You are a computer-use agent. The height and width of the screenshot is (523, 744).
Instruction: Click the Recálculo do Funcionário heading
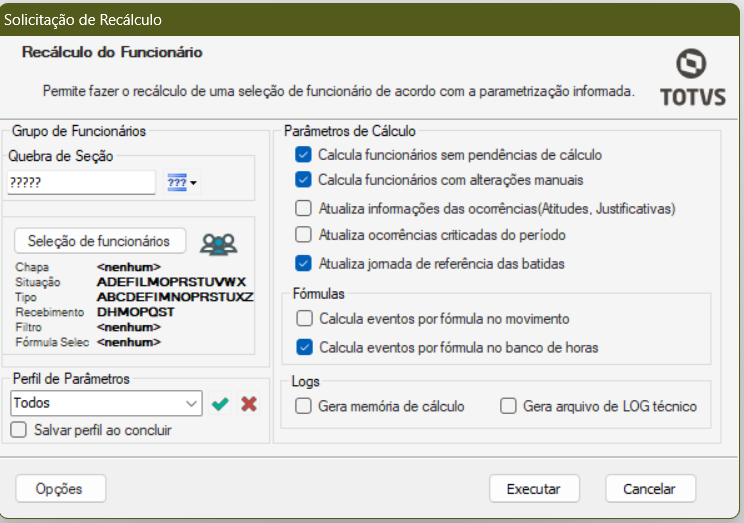pos(112,52)
